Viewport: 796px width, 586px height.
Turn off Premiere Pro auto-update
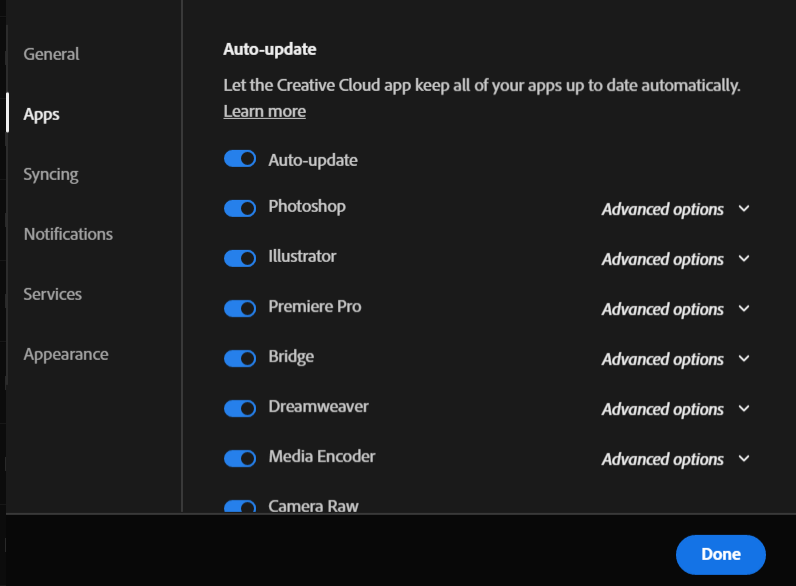[x=240, y=308]
